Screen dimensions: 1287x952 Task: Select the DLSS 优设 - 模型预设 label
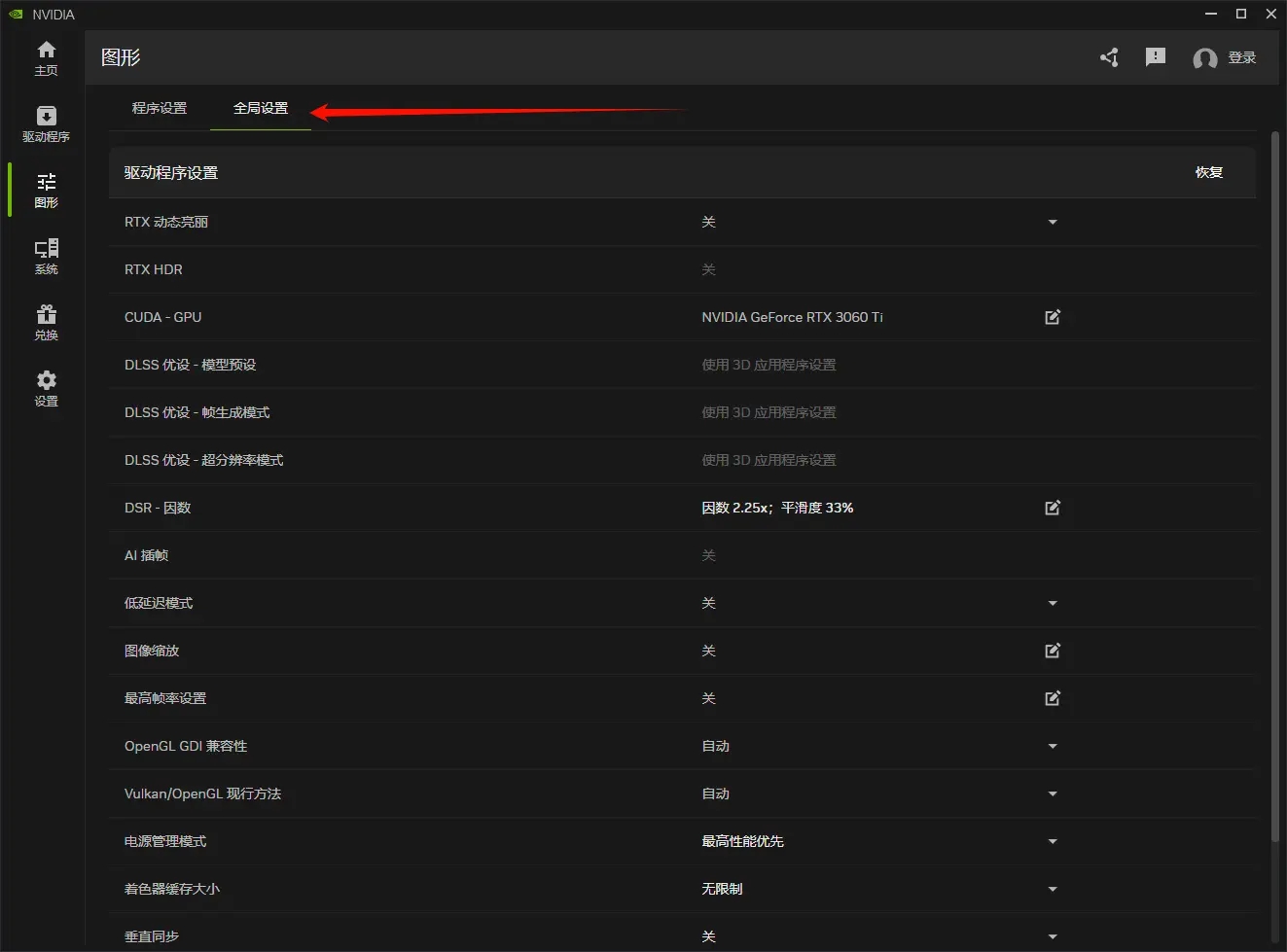point(191,365)
